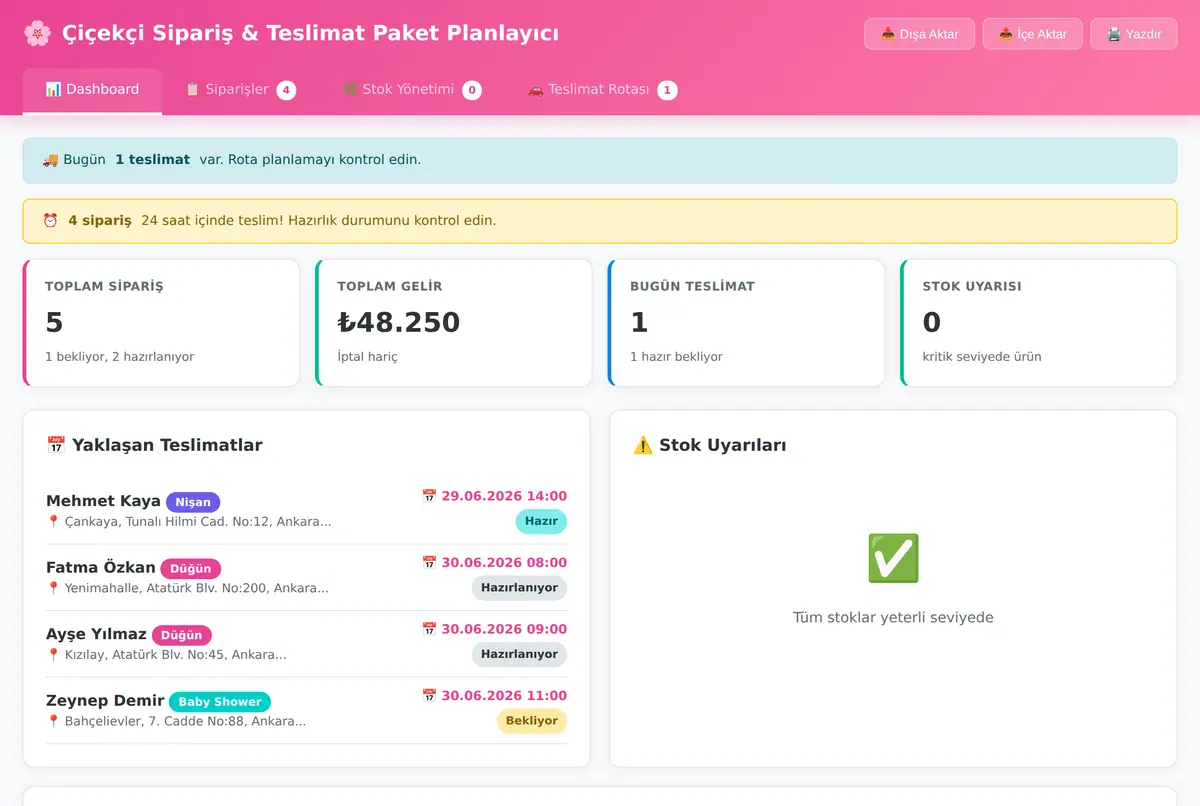Screen dimensions: 1200x806
Task: Click the Bekliyor status badge for Zeynep Demir
Action: click(x=532, y=721)
